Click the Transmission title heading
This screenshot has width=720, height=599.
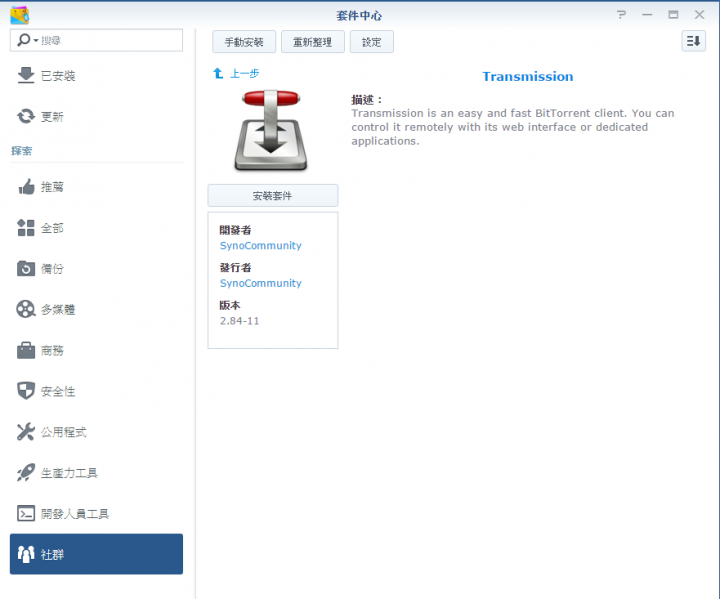coord(528,76)
